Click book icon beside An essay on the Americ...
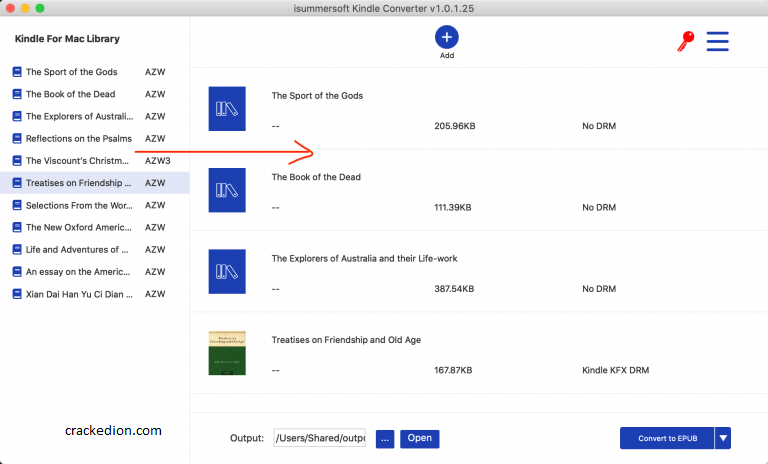 (17, 272)
